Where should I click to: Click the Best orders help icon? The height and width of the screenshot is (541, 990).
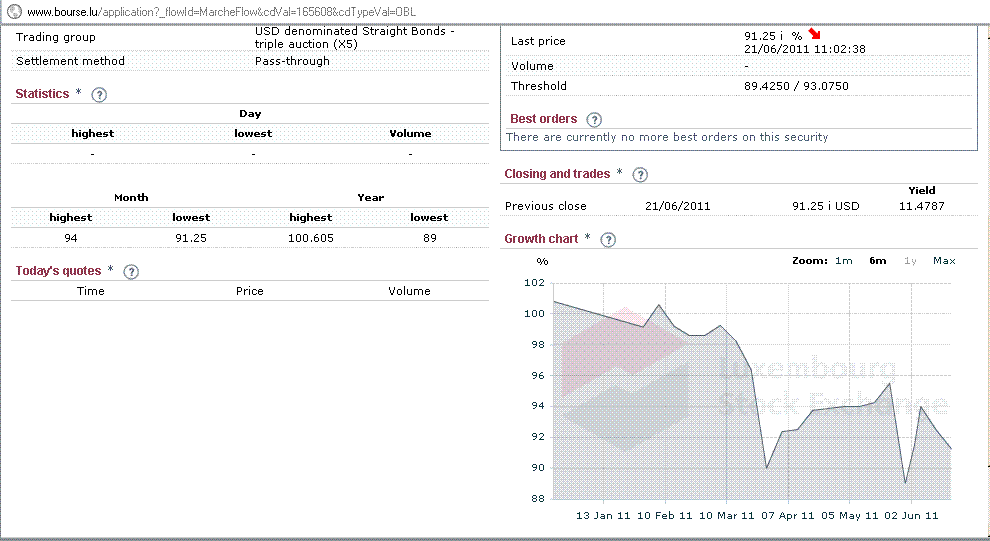pyautogui.click(x=595, y=120)
